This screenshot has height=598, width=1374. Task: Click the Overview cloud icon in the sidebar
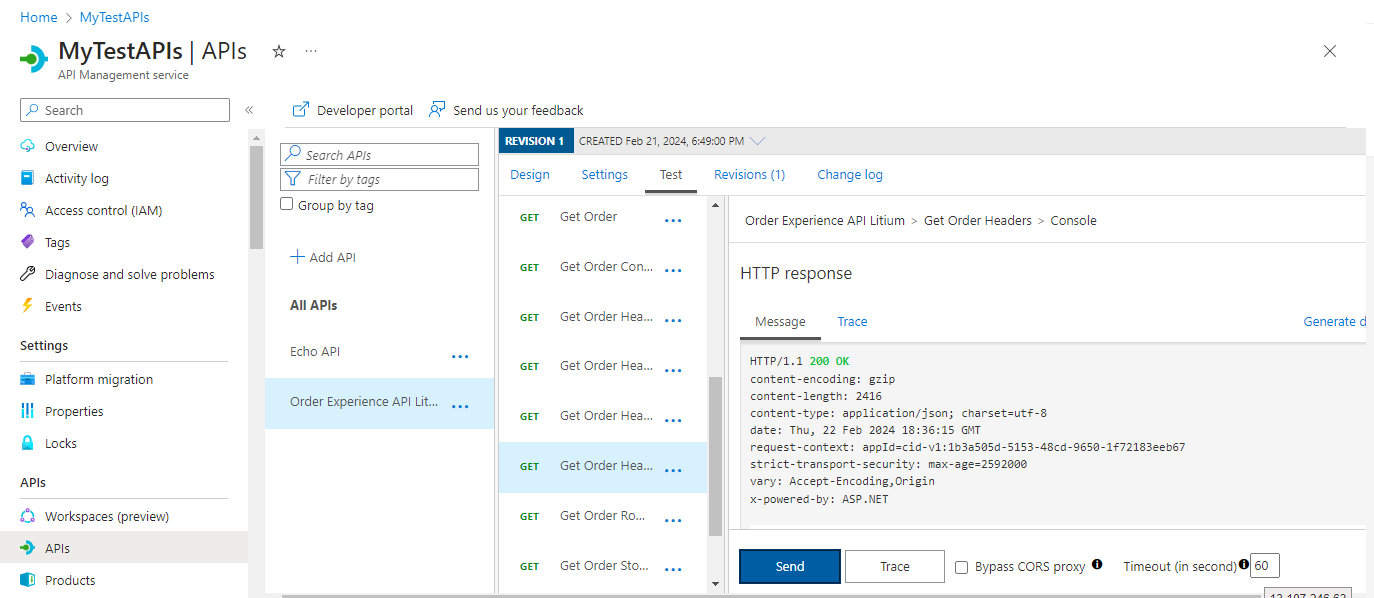pyautogui.click(x=28, y=146)
